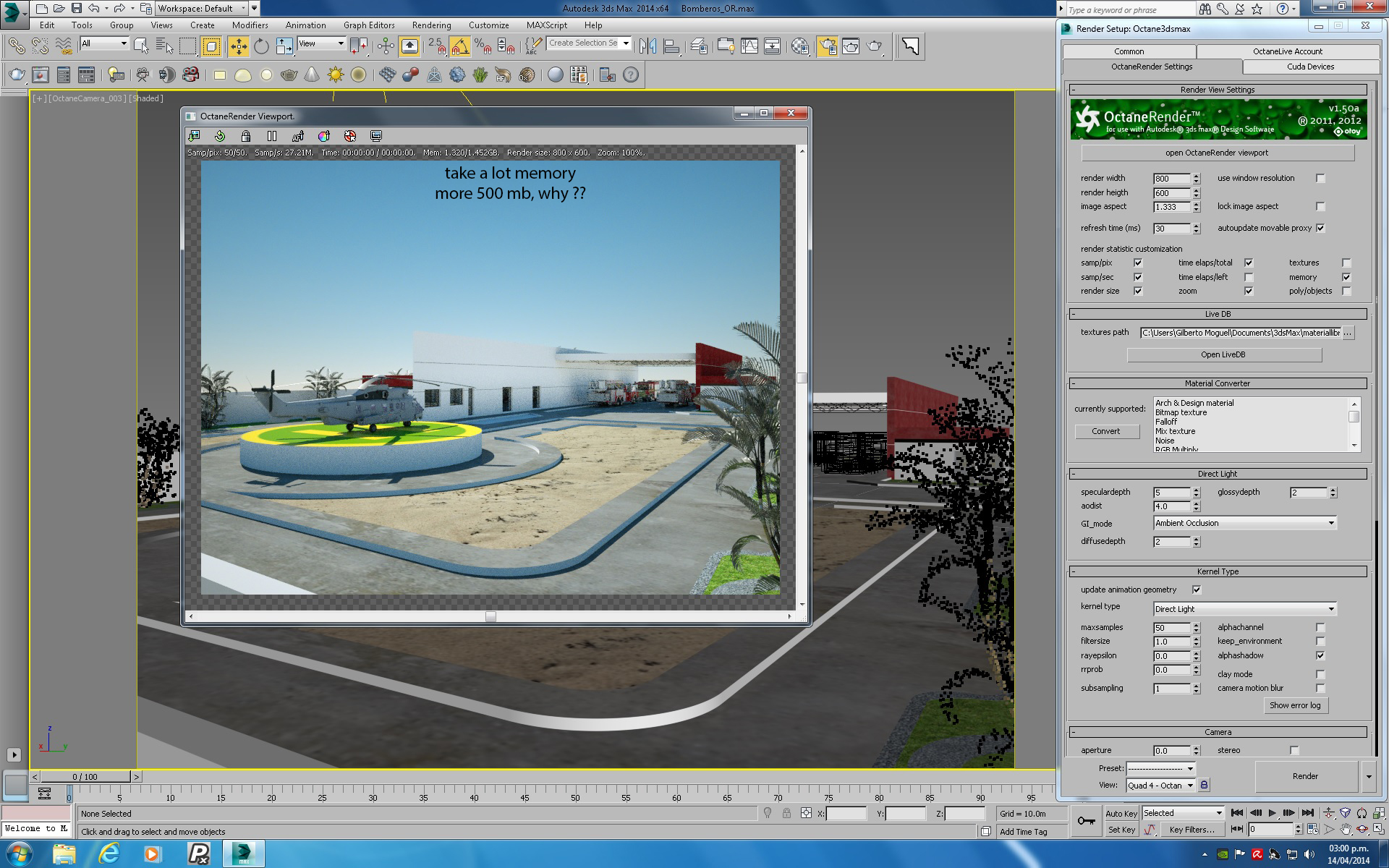Toggle the Angle Snap tool

[x=460, y=46]
